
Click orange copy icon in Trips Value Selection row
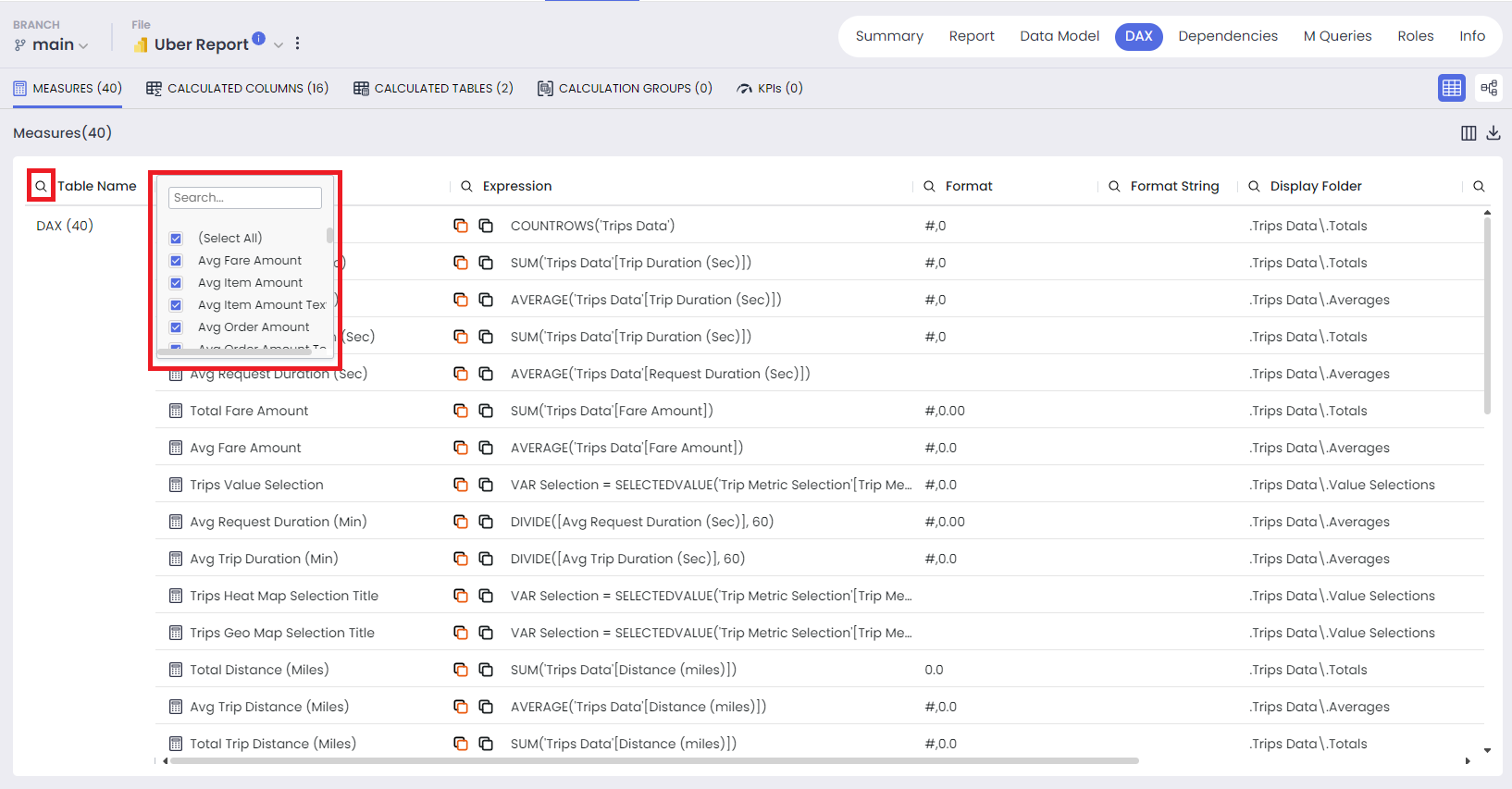[x=460, y=485]
